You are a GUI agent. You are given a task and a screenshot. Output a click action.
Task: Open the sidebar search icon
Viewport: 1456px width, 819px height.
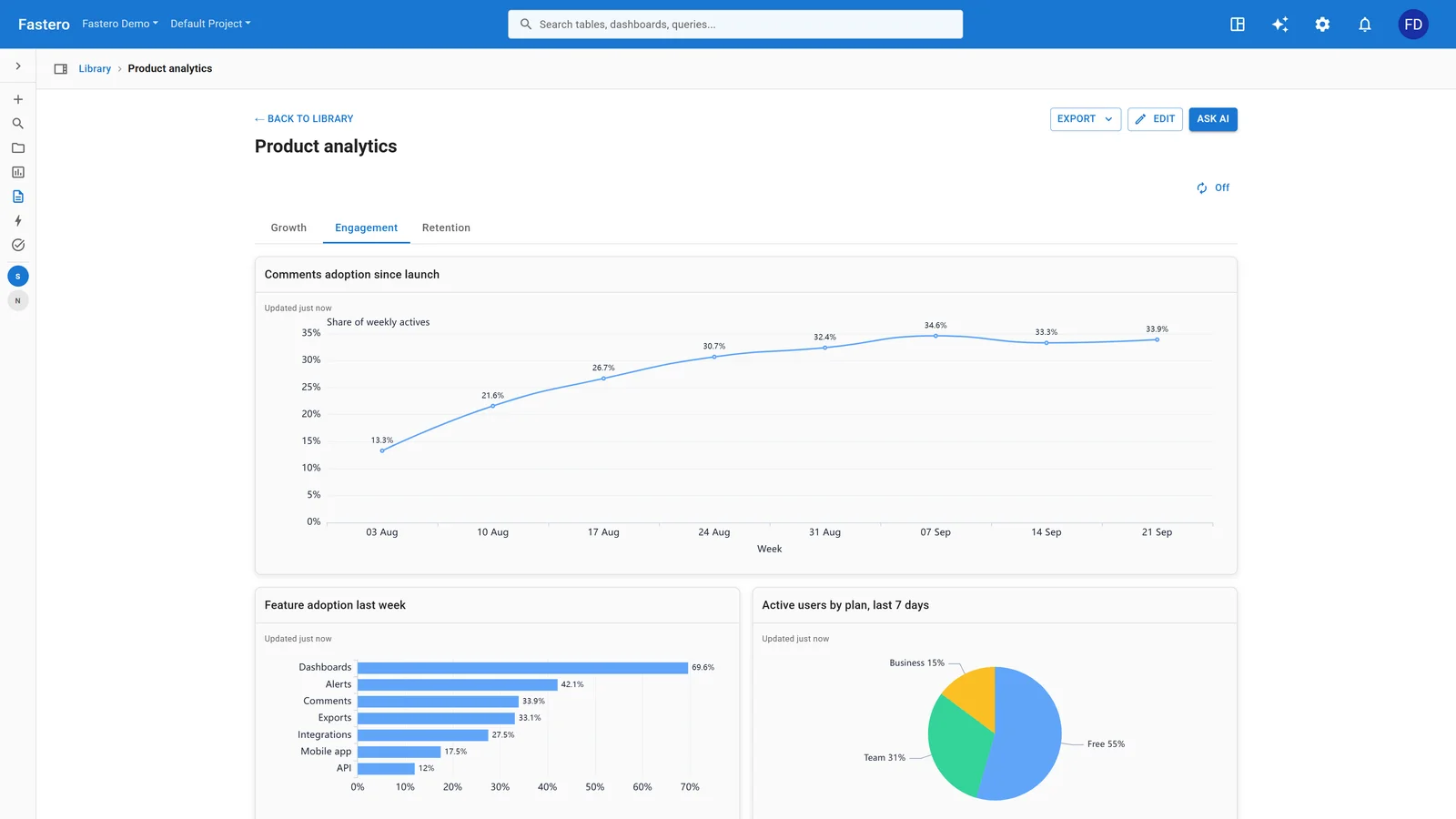(x=17, y=124)
